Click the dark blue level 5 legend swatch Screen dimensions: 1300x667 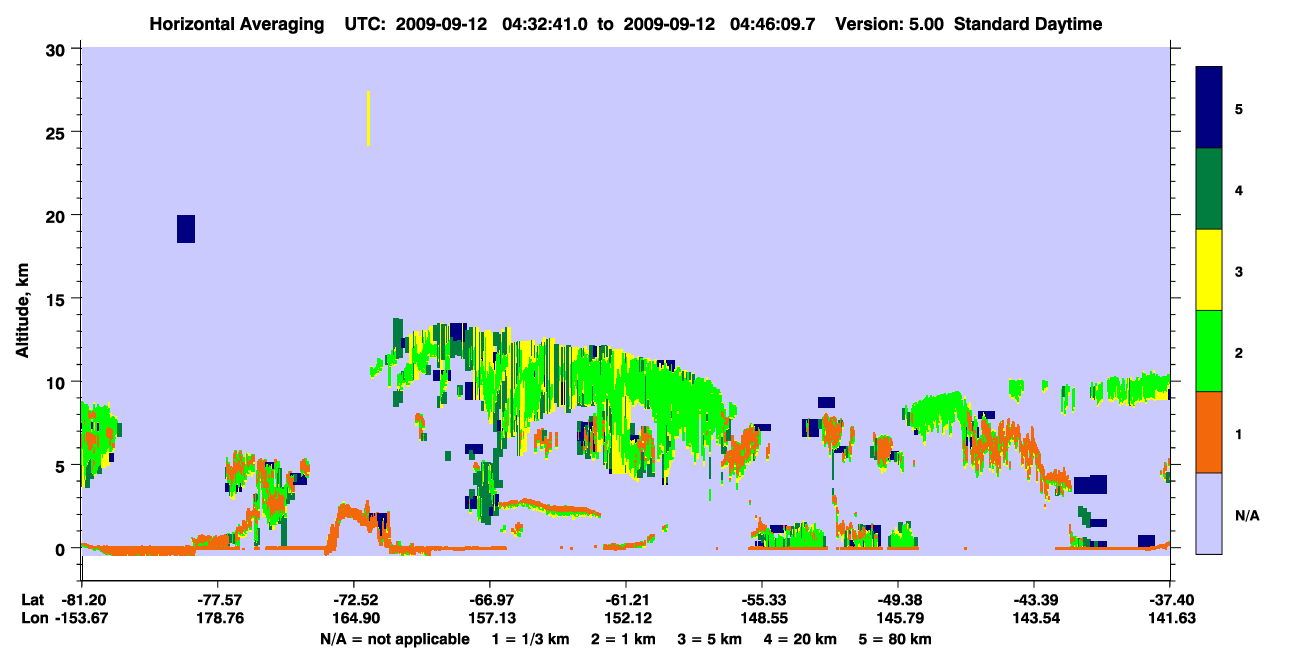point(1209,107)
